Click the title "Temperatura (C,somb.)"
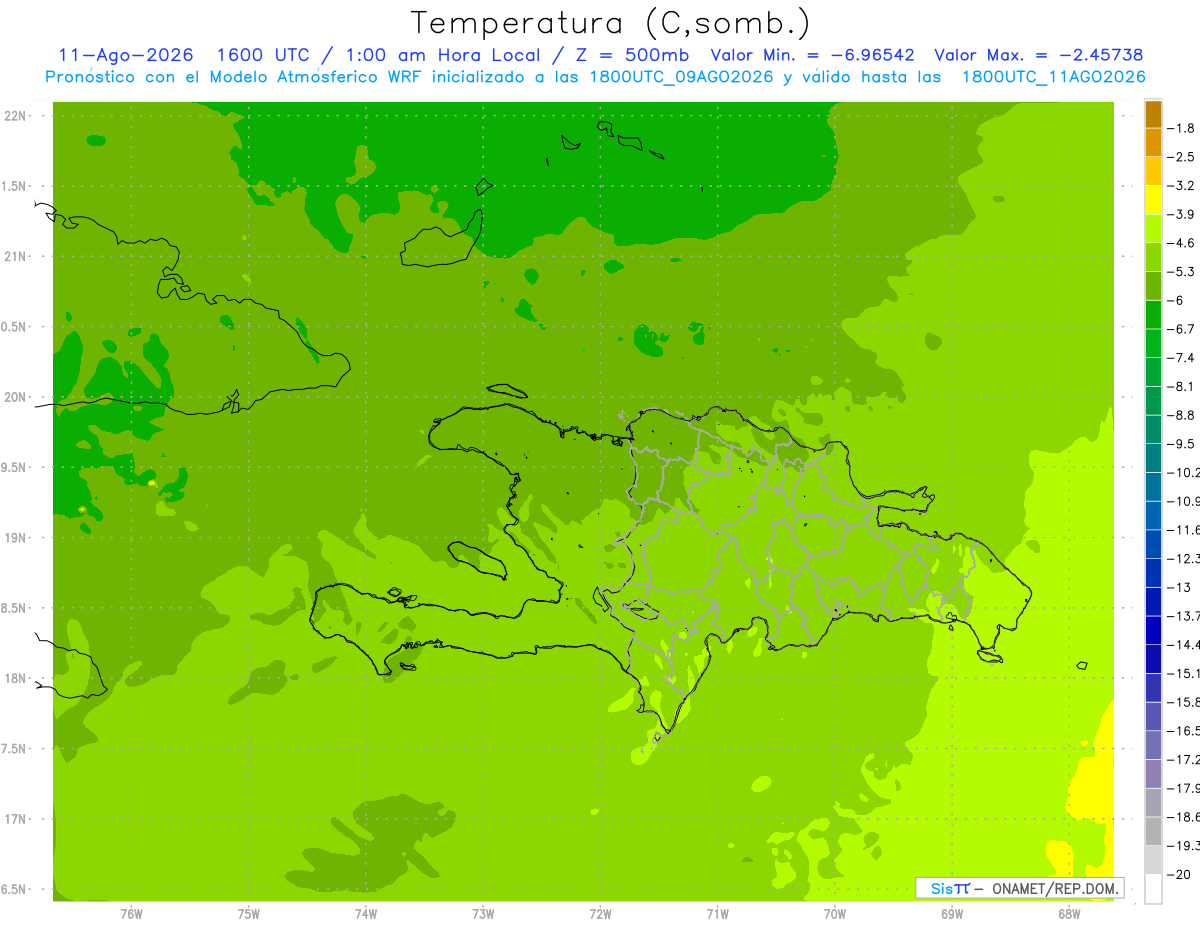 (x=610, y=23)
